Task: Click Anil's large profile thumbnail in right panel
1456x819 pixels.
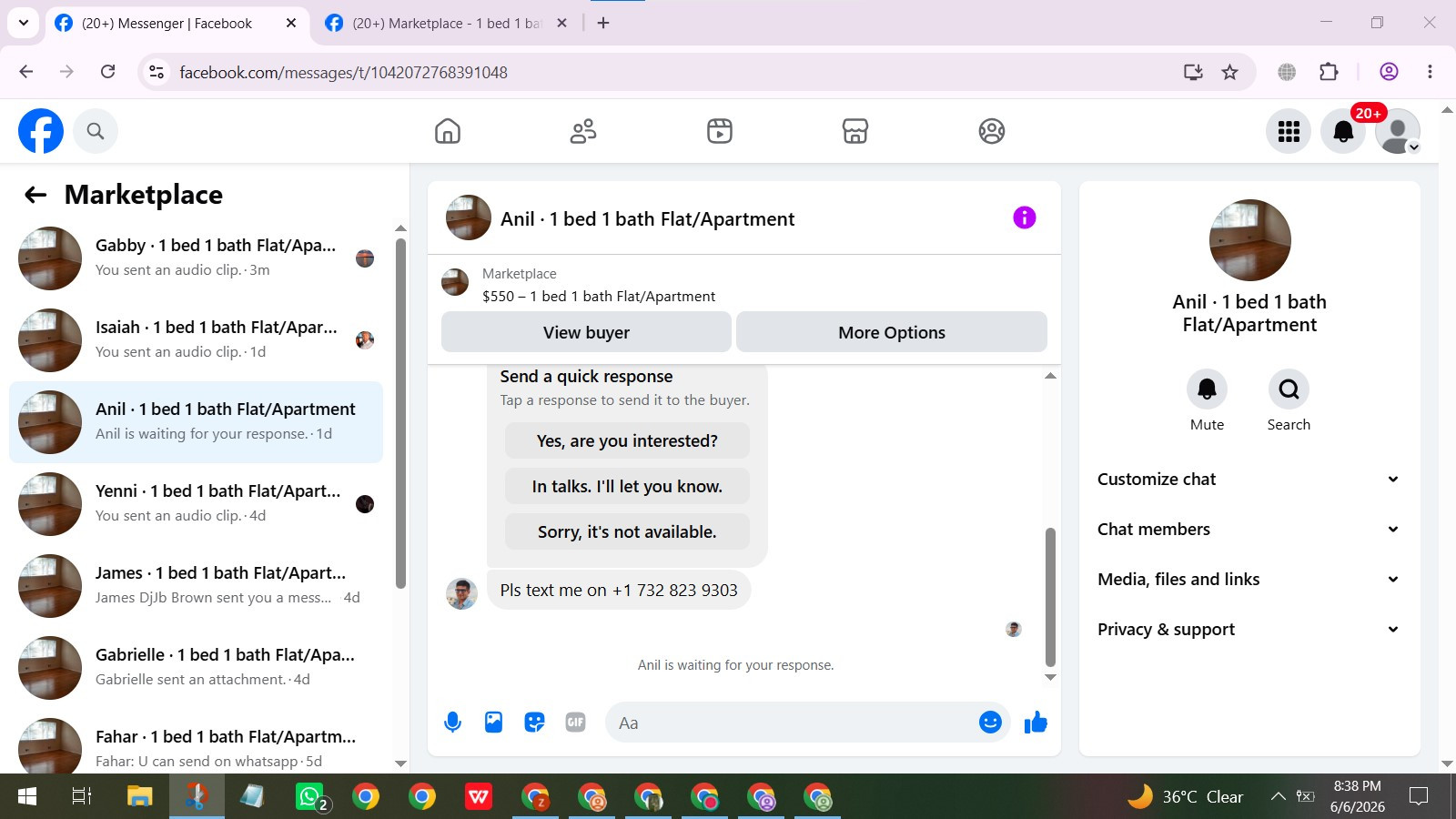Action: [1249, 240]
